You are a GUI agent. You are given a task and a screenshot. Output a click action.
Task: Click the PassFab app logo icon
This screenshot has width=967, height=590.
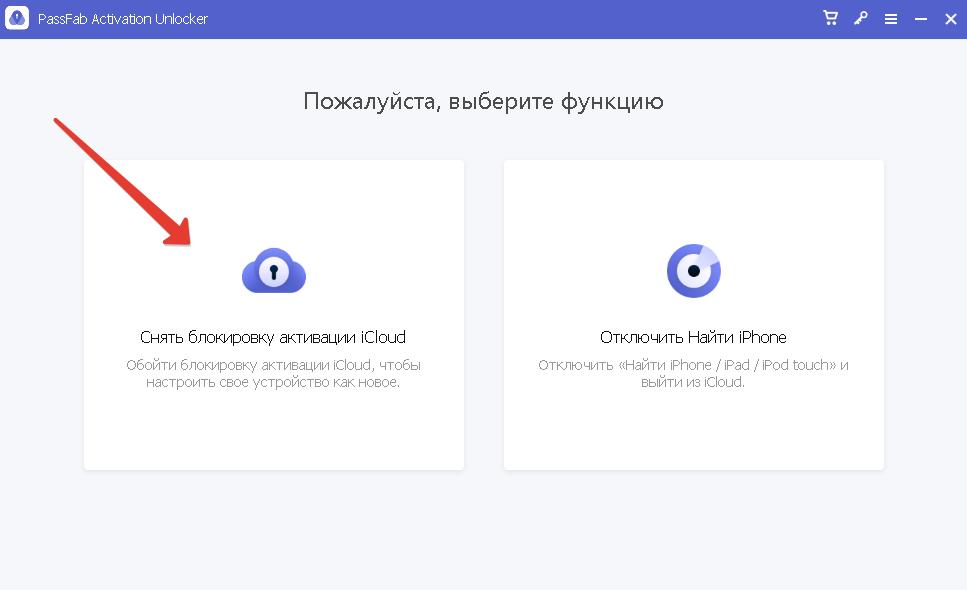(x=17, y=19)
